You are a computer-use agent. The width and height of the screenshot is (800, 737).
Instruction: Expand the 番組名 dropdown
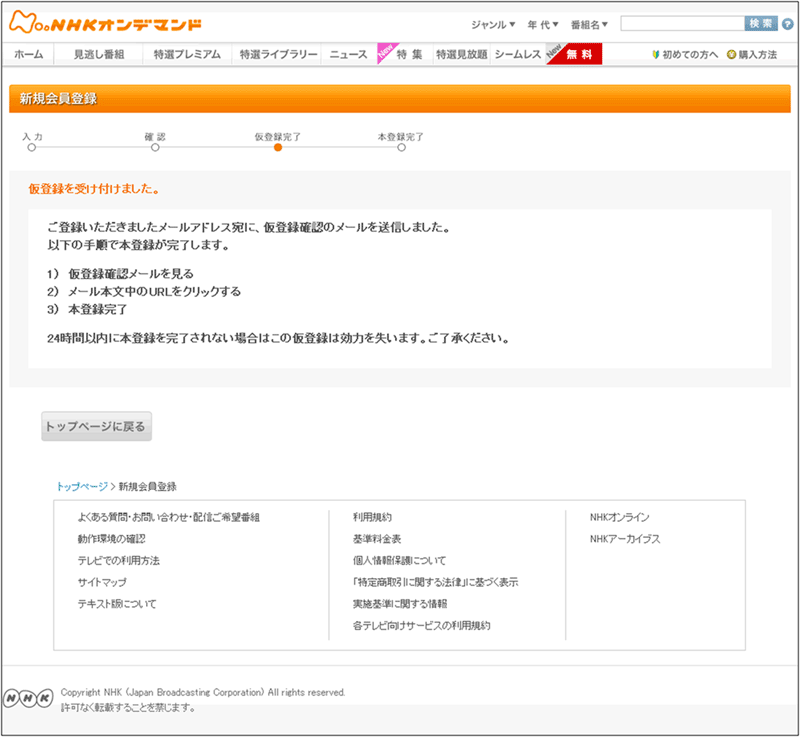click(589, 24)
